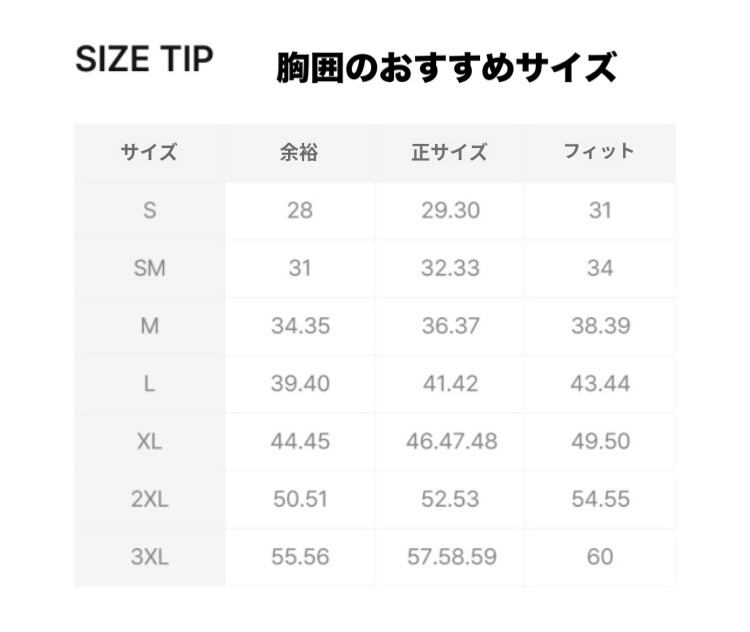Click the 32.33 cell in SM row
The width and height of the screenshot is (750, 632).
(450, 269)
